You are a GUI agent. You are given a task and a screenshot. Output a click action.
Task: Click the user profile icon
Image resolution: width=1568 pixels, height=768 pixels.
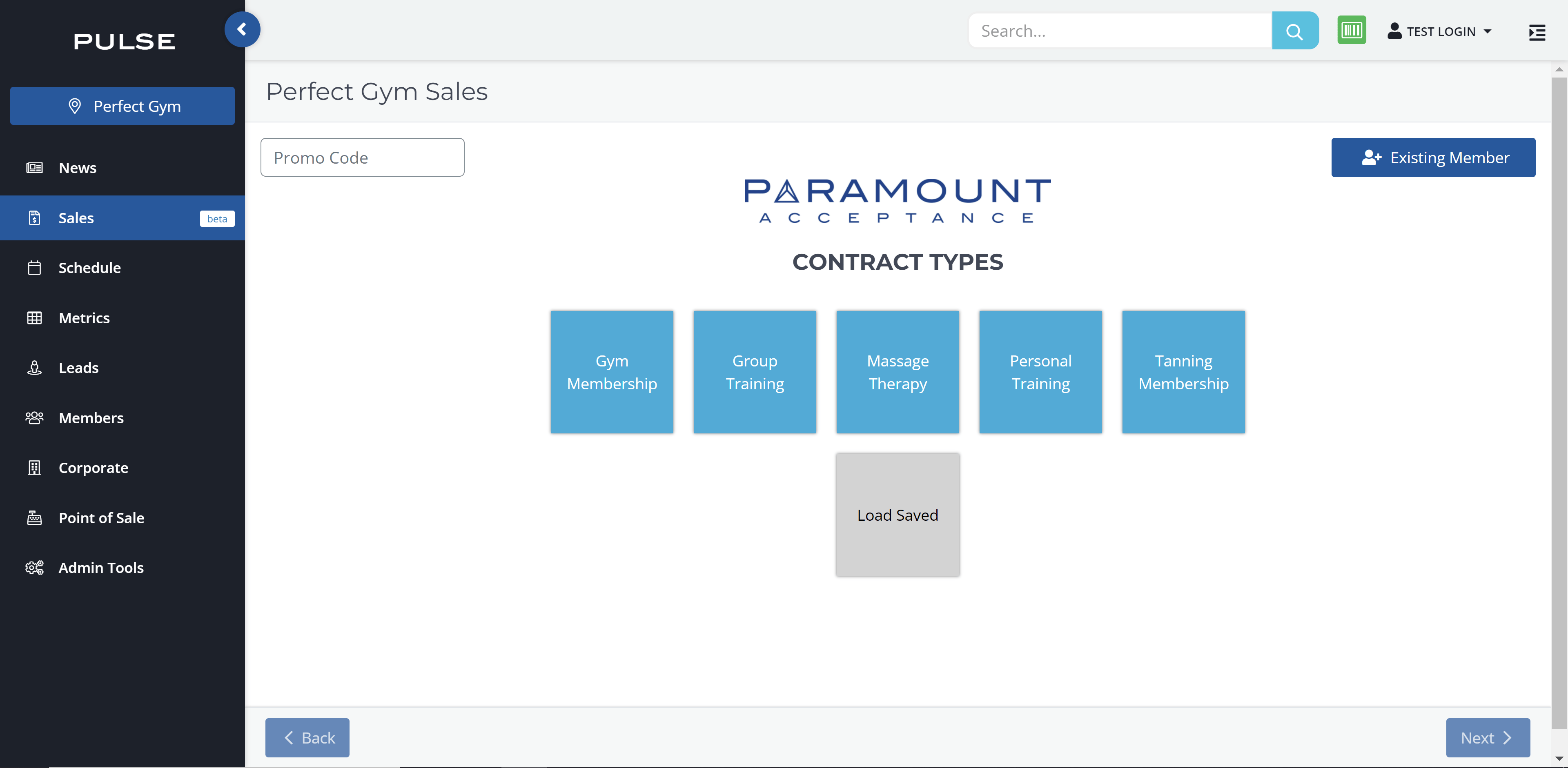click(1394, 31)
